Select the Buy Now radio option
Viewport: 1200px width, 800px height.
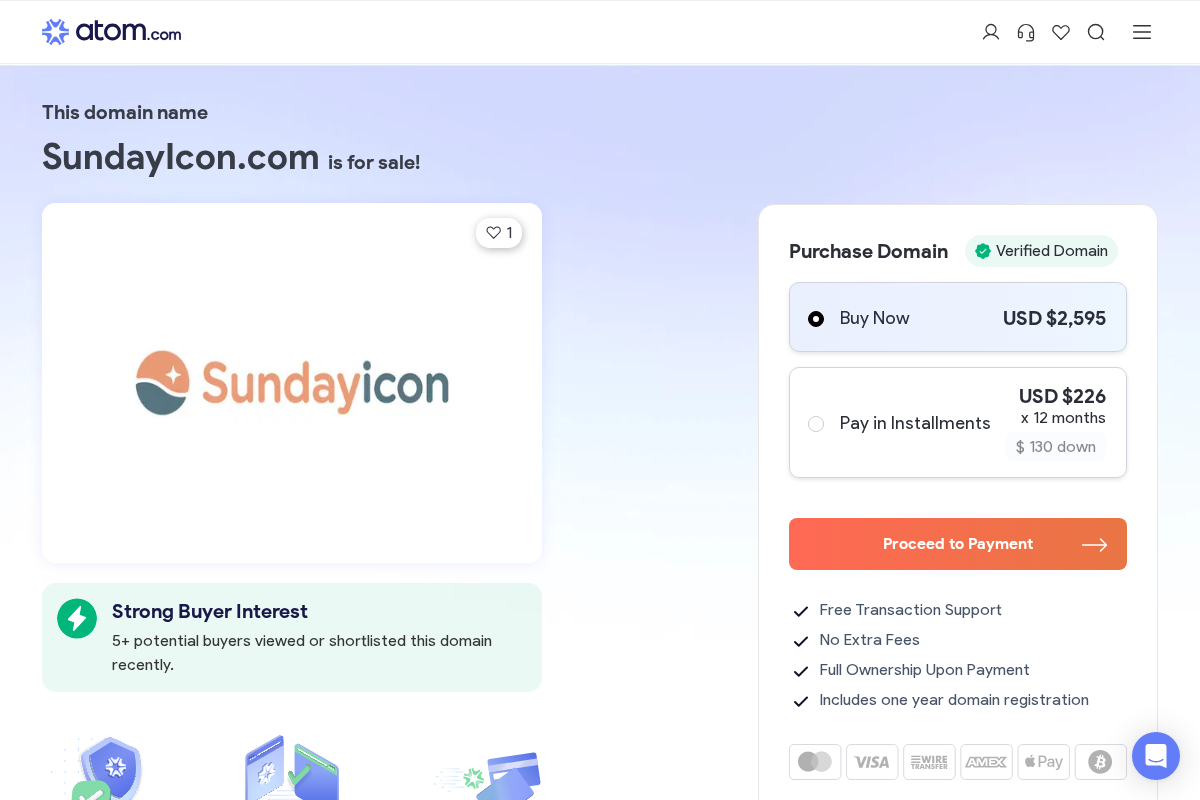pos(816,318)
